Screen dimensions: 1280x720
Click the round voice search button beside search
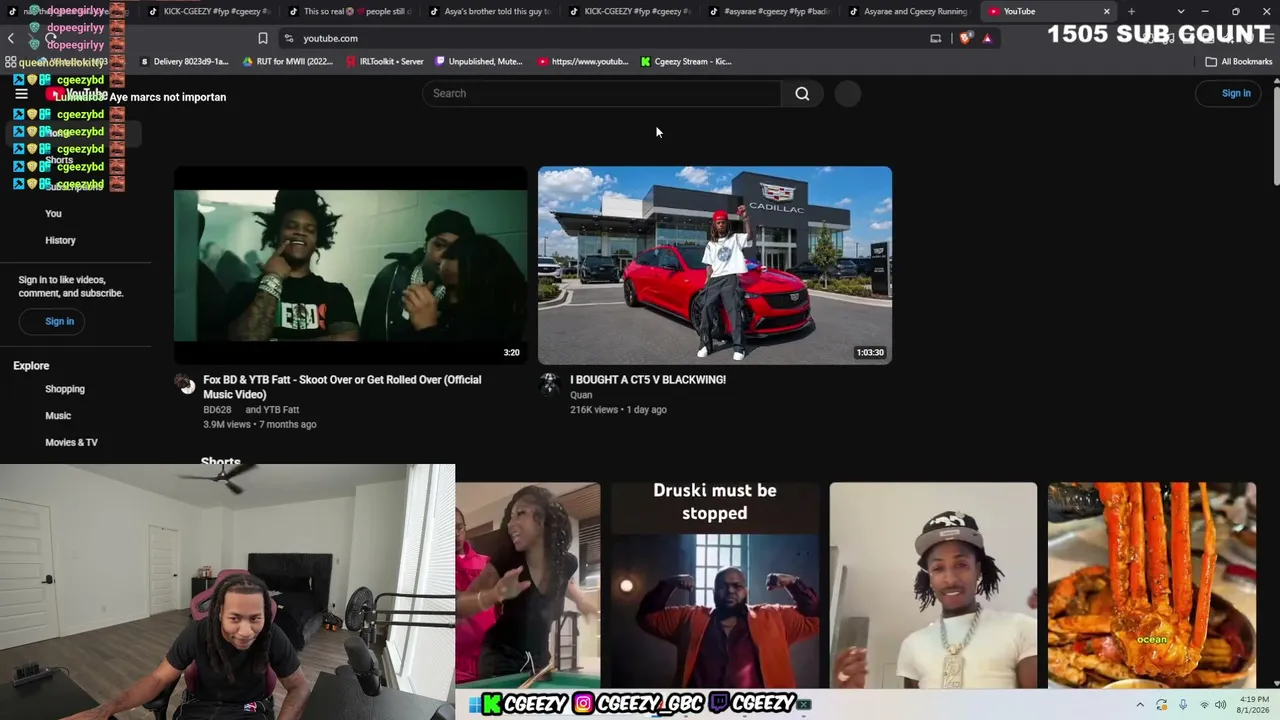point(847,93)
